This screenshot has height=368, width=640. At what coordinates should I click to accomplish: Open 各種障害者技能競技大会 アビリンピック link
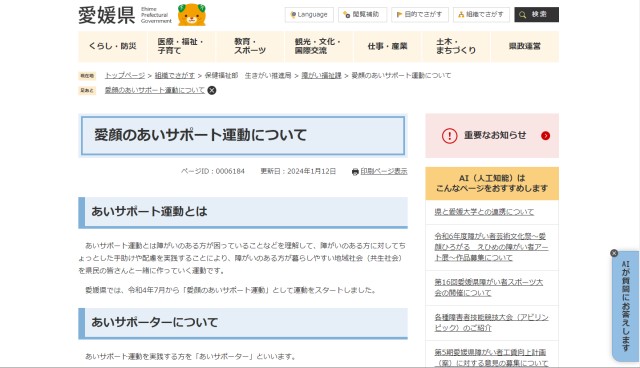point(491,322)
